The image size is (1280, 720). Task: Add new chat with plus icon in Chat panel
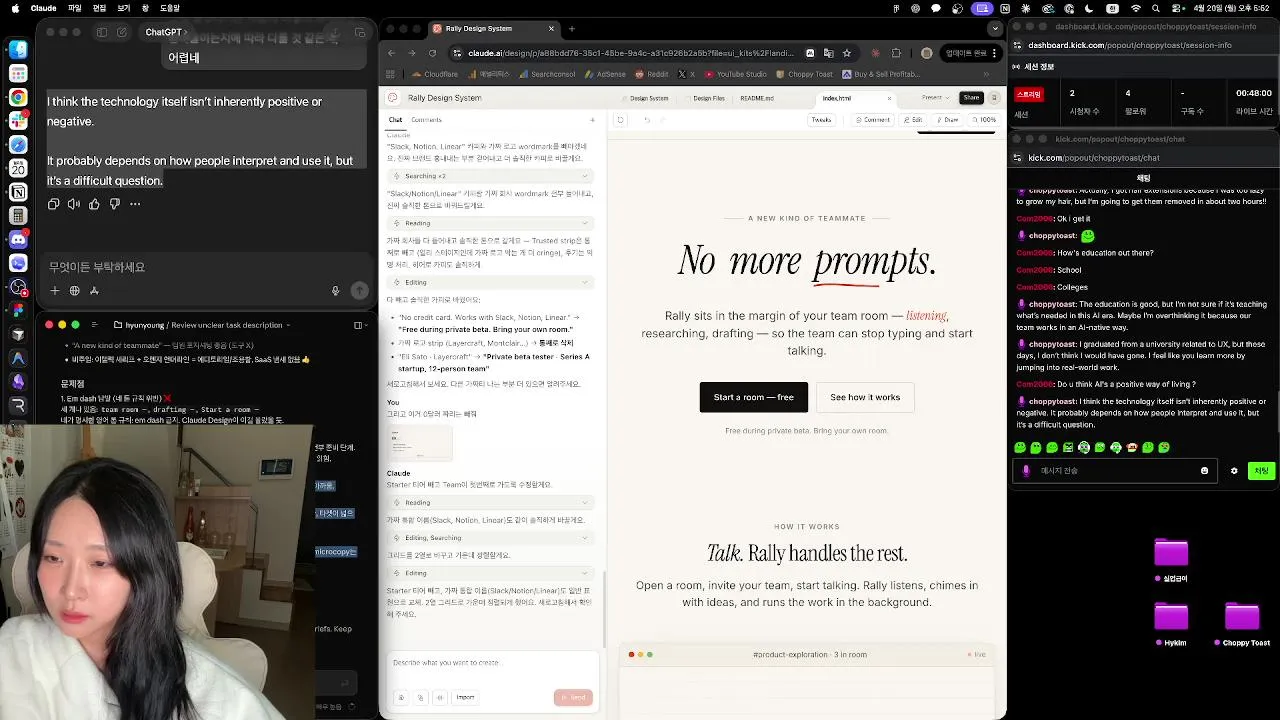tap(592, 120)
